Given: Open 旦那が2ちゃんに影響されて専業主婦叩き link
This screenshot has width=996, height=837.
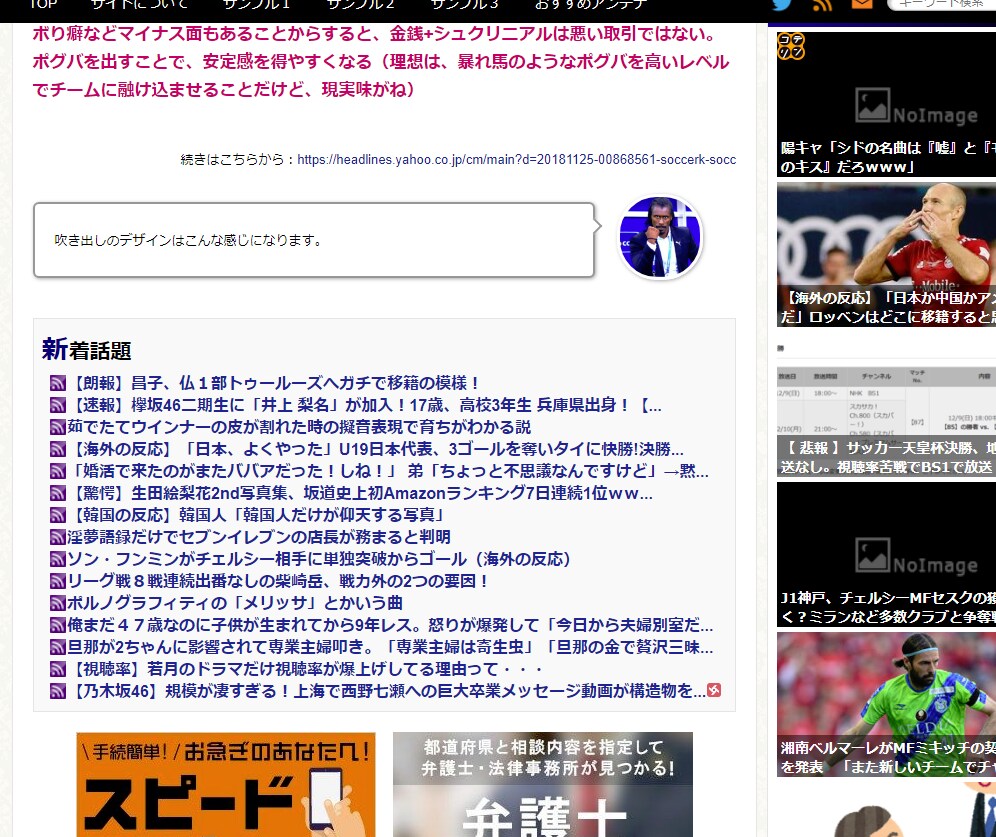Looking at the screenshot, I should (x=391, y=647).
